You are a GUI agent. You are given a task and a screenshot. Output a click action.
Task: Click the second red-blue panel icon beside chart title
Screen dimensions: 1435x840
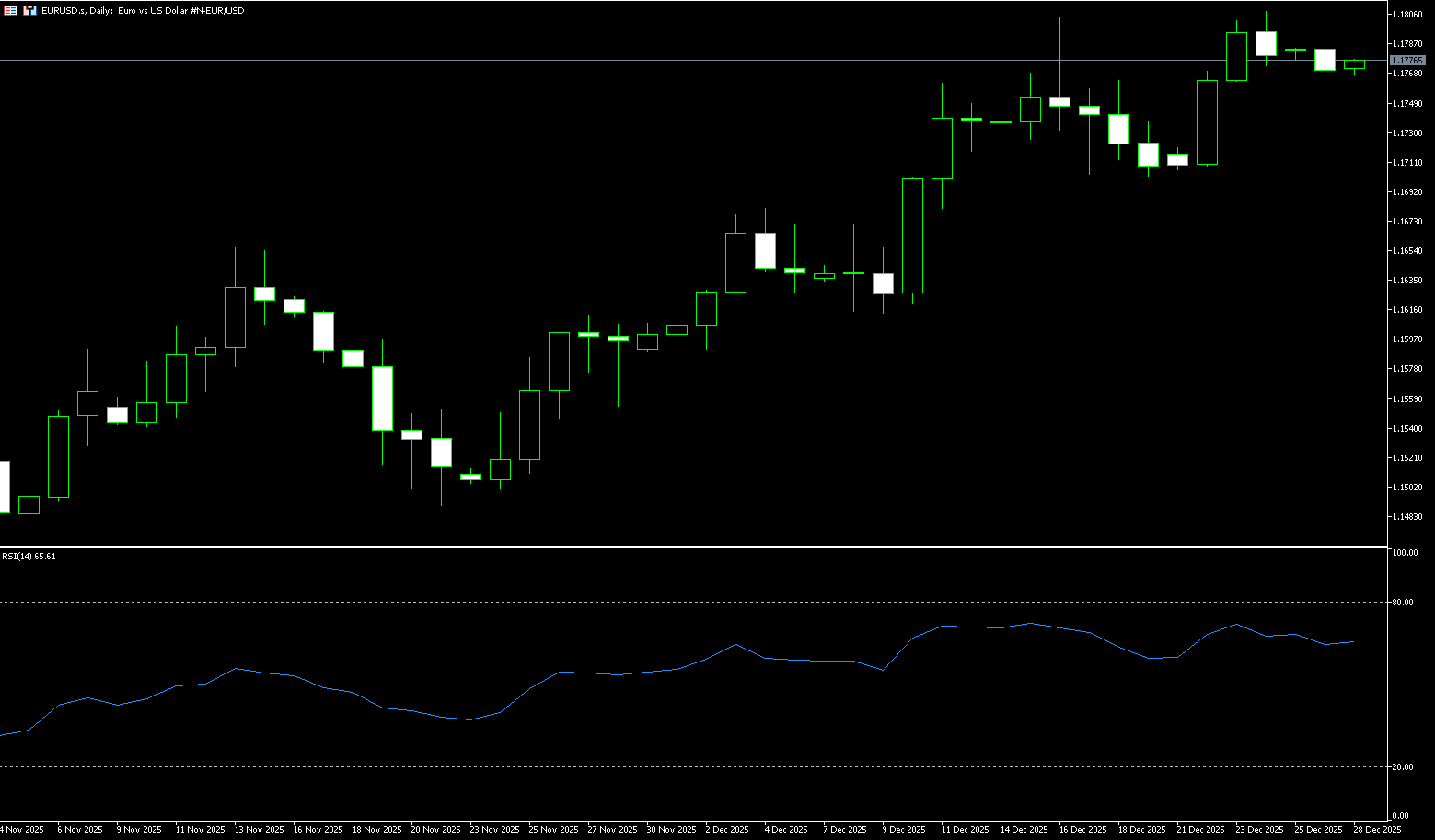point(29,10)
